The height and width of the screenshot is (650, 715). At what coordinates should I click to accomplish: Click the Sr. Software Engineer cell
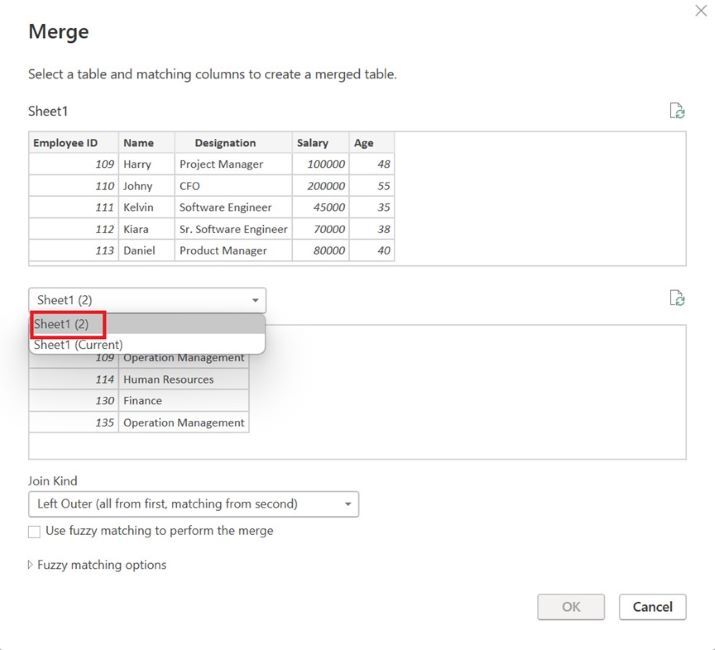pos(233,229)
